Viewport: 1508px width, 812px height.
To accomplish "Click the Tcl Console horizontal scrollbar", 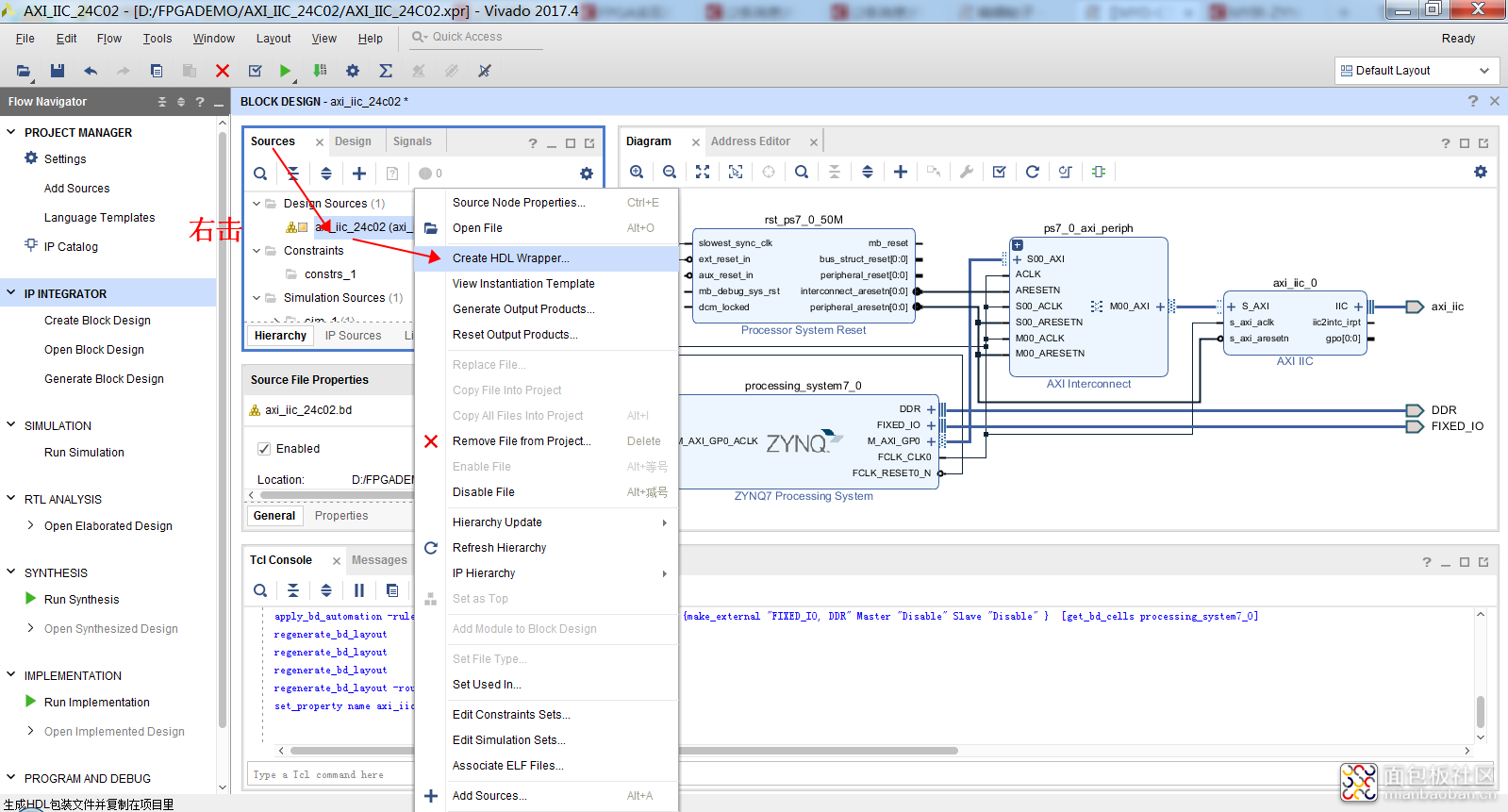I will click(622, 751).
